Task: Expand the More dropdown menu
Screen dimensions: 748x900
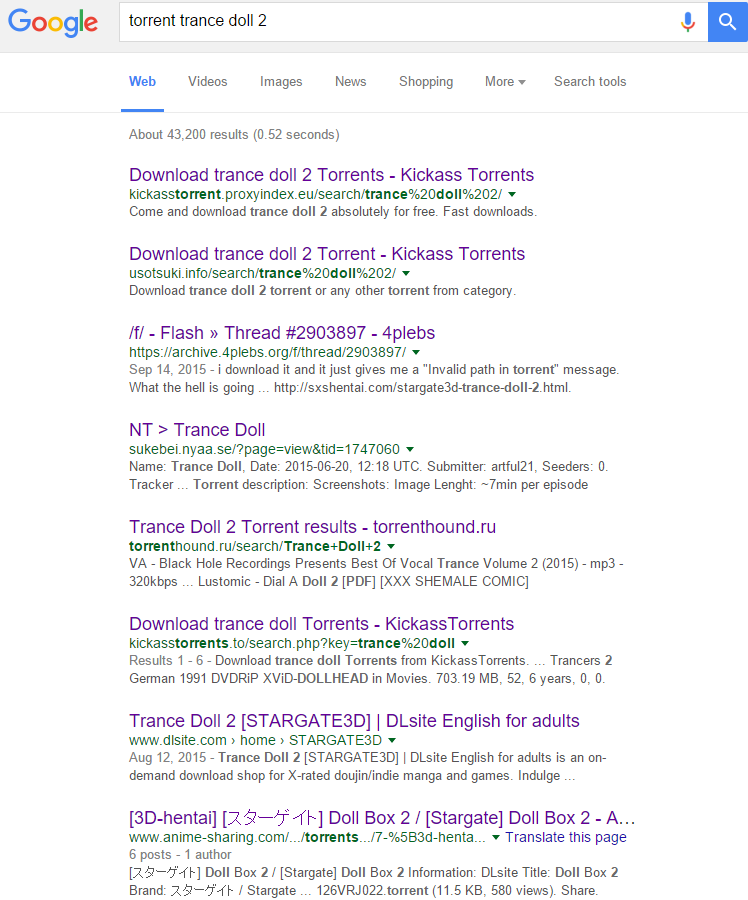Action: coord(505,82)
